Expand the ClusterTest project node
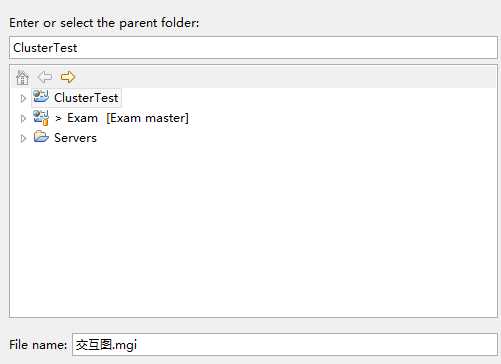This screenshot has height=364, width=501. [23, 98]
